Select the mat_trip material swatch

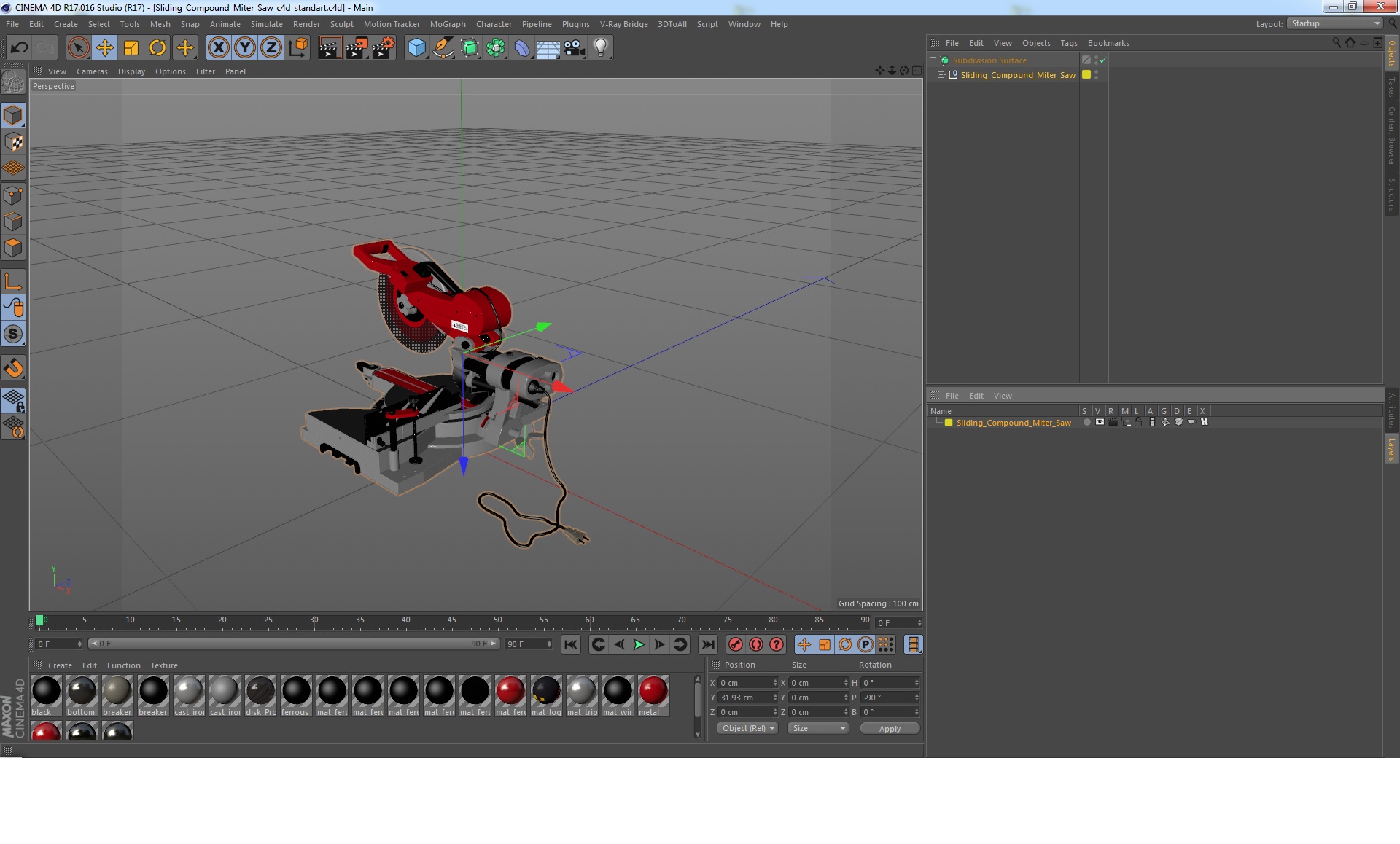[582, 691]
